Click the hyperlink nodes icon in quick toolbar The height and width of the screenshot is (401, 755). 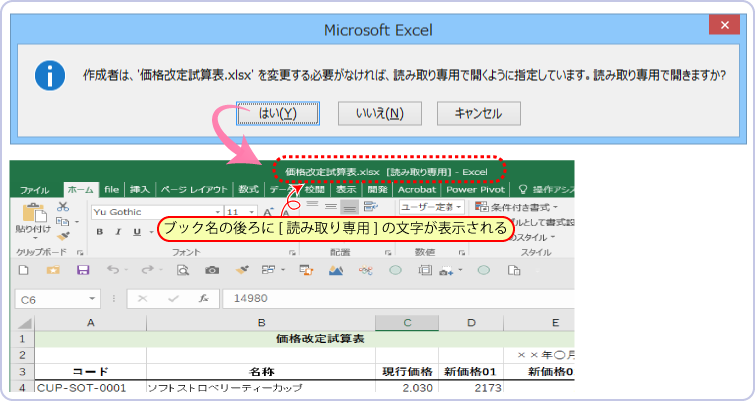[366, 270]
